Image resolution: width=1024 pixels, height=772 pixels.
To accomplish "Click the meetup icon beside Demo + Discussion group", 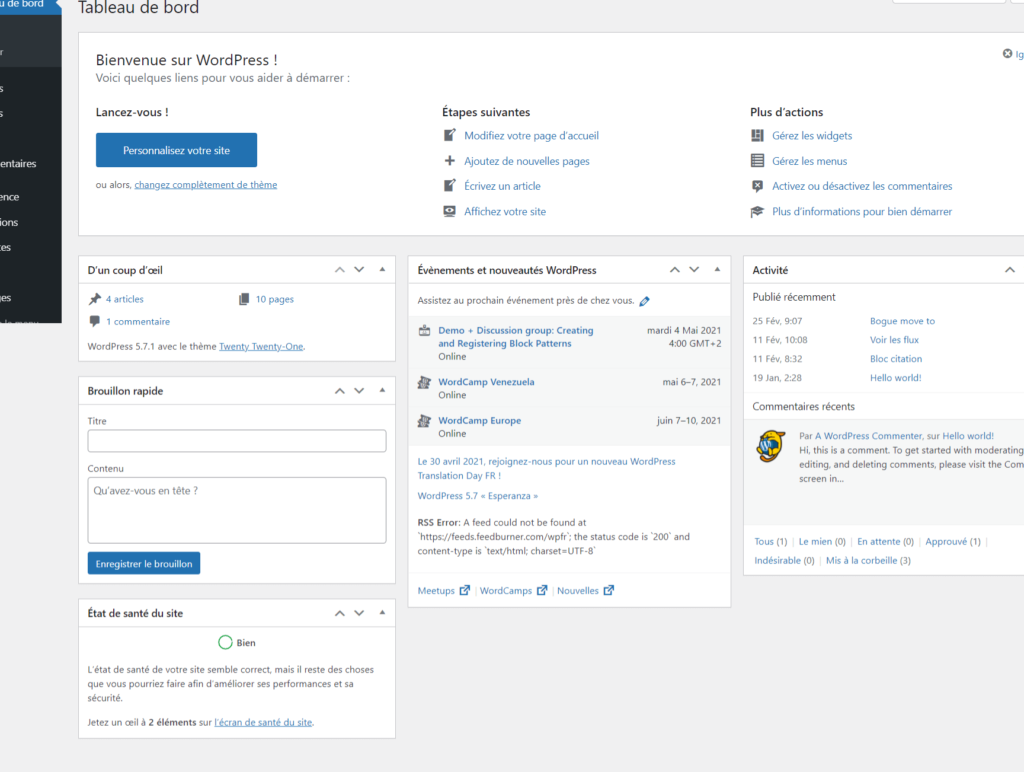I will (424, 330).
